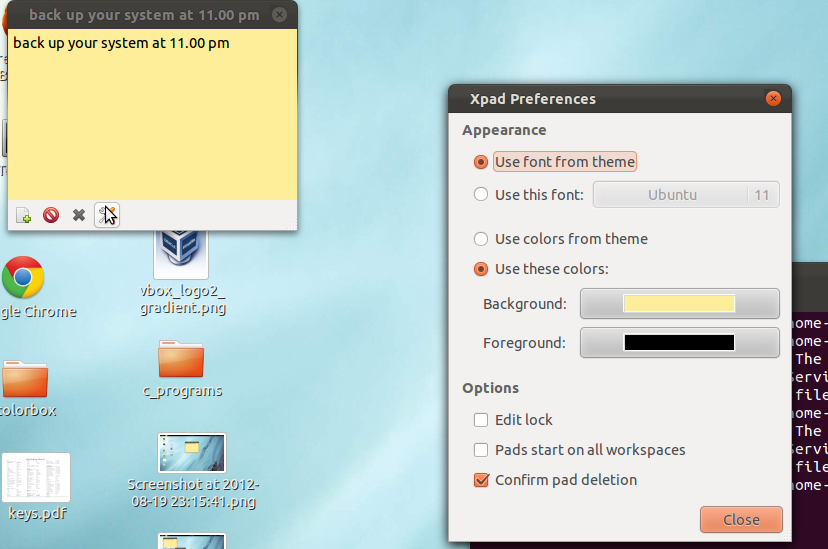
Task: Click the red delete pad icon
Action: [51, 215]
